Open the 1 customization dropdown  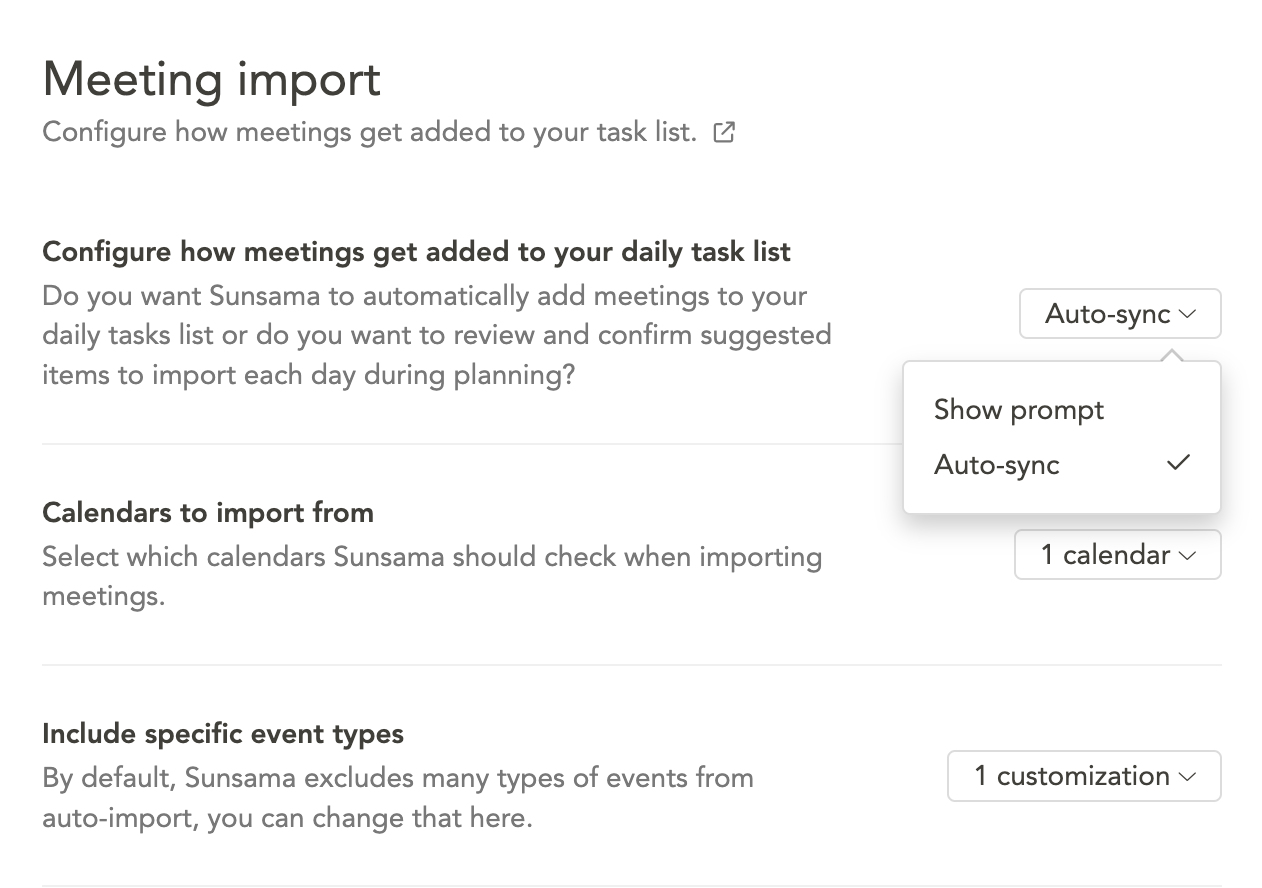pos(1083,776)
